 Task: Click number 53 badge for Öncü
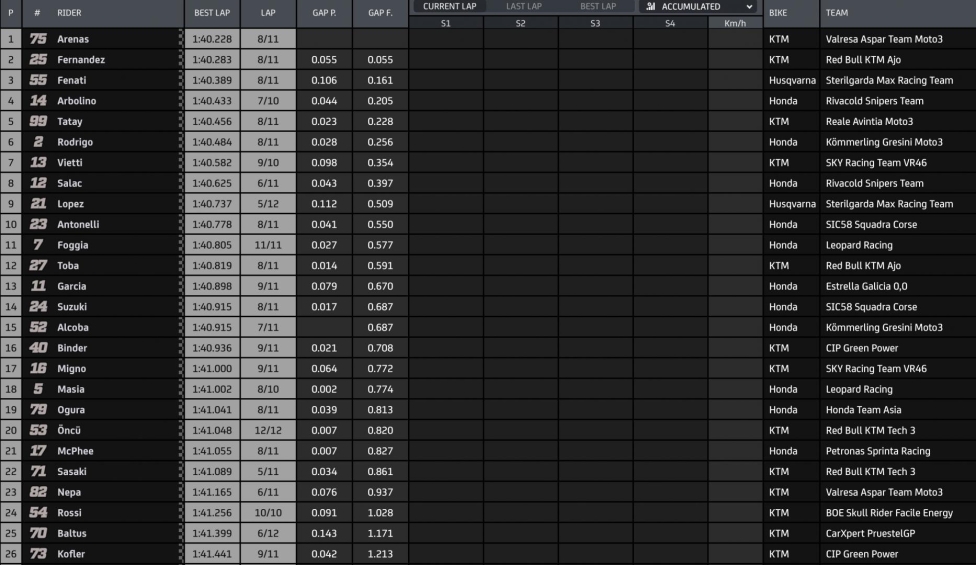pyautogui.click(x=38, y=430)
